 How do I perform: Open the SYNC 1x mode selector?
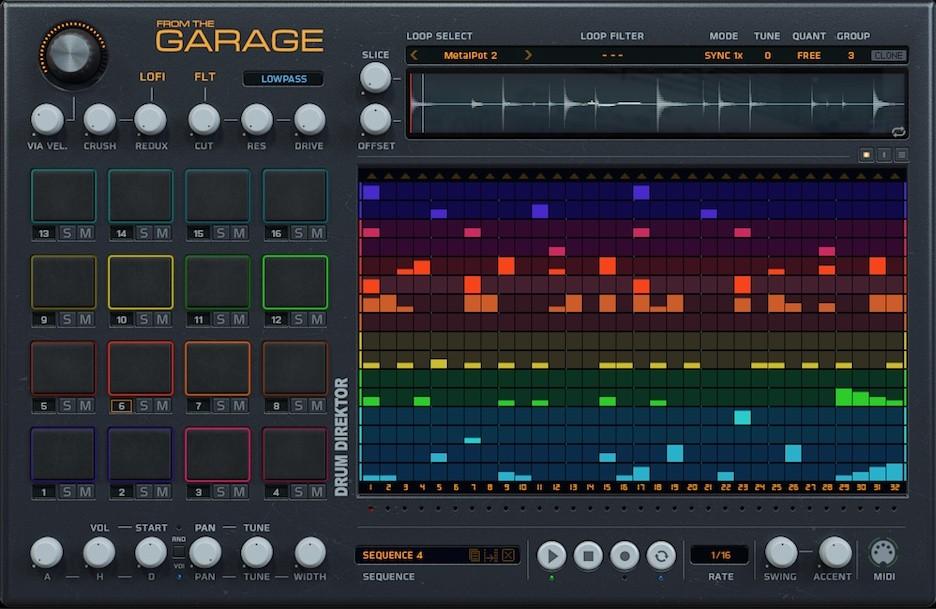pyautogui.click(x=723, y=56)
